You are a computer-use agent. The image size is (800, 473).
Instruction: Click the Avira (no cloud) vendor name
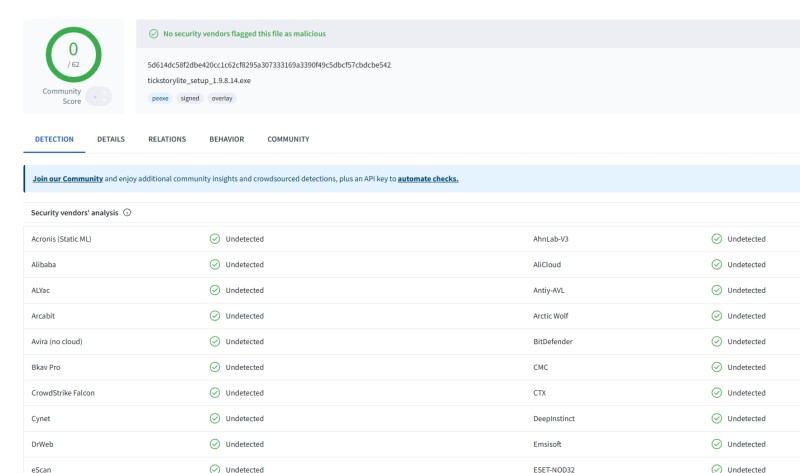[57, 341]
